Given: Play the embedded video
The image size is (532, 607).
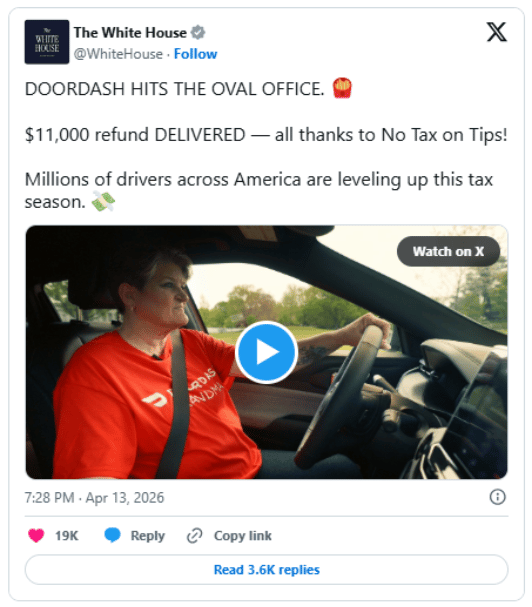Looking at the screenshot, I should tap(266, 352).
